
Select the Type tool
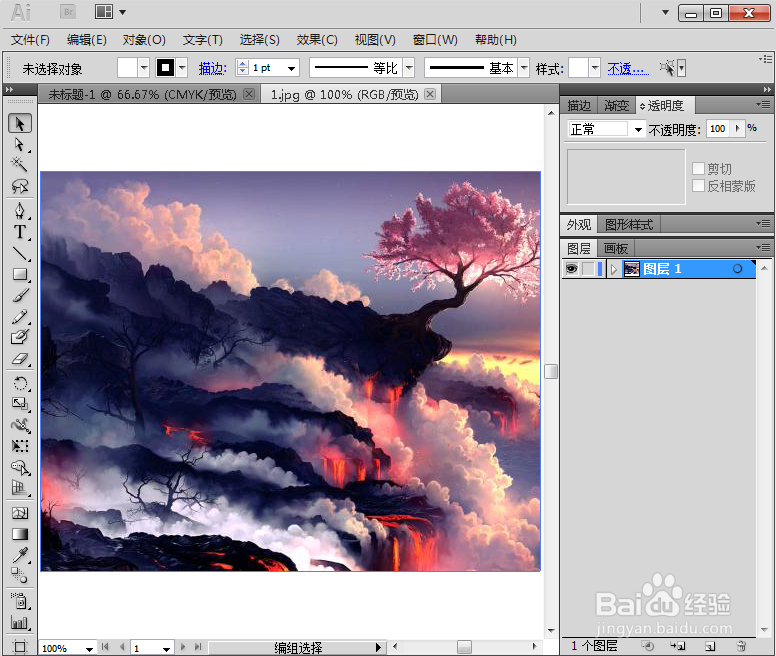[x=20, y=232]
